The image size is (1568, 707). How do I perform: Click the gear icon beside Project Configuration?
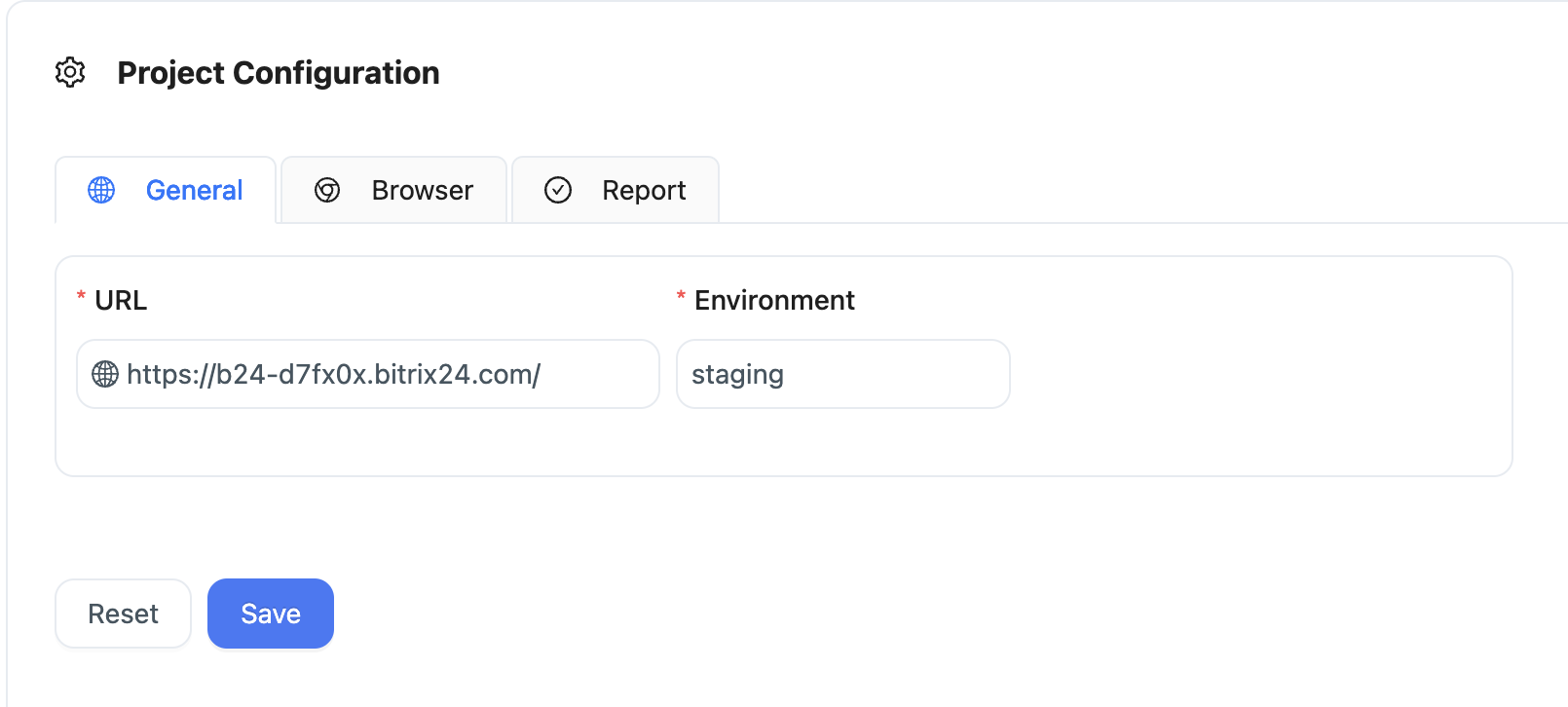(x=70, y=72)
